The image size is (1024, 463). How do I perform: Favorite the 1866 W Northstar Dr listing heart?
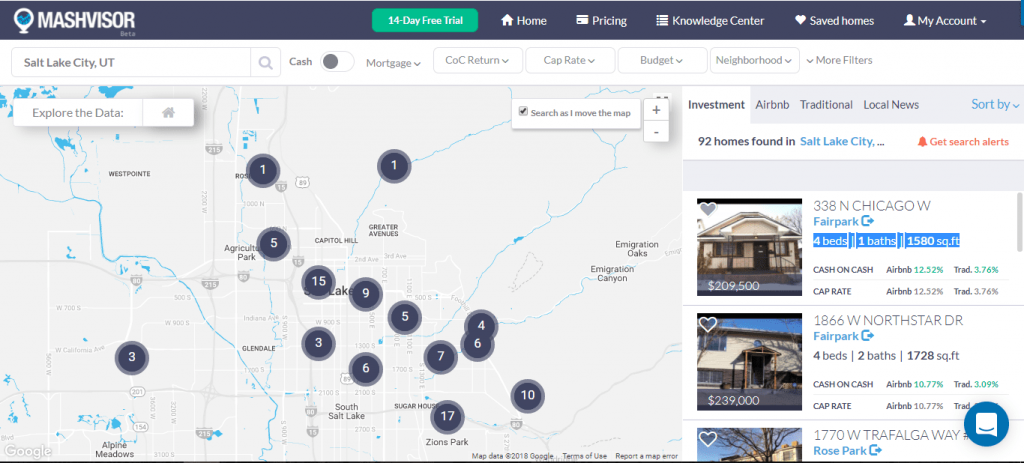click(708, 324)
